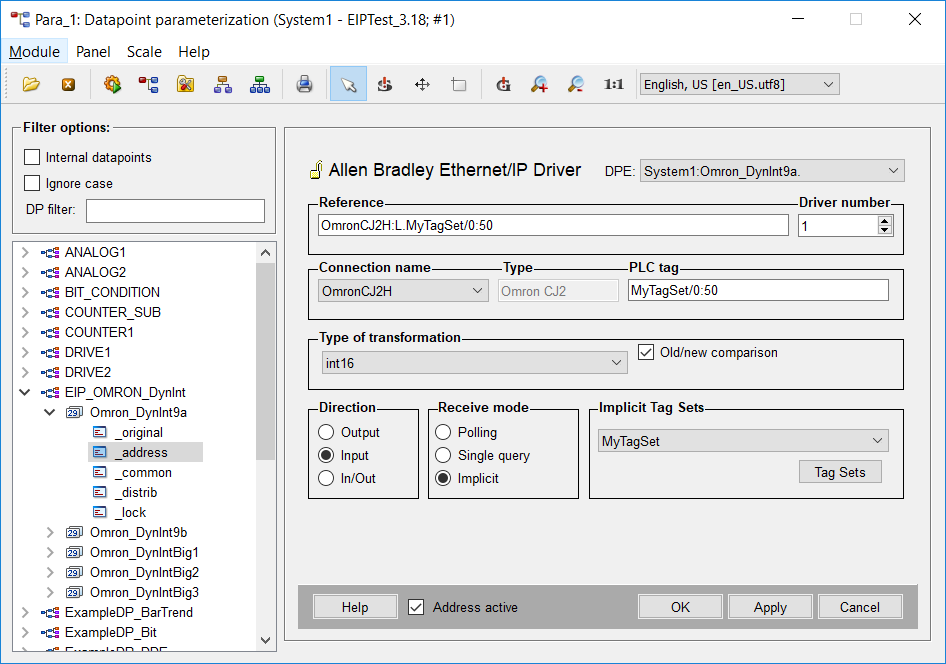Click the zoom out magnifier icon
This screenshot has width=946, height=664.
[576, 85]
